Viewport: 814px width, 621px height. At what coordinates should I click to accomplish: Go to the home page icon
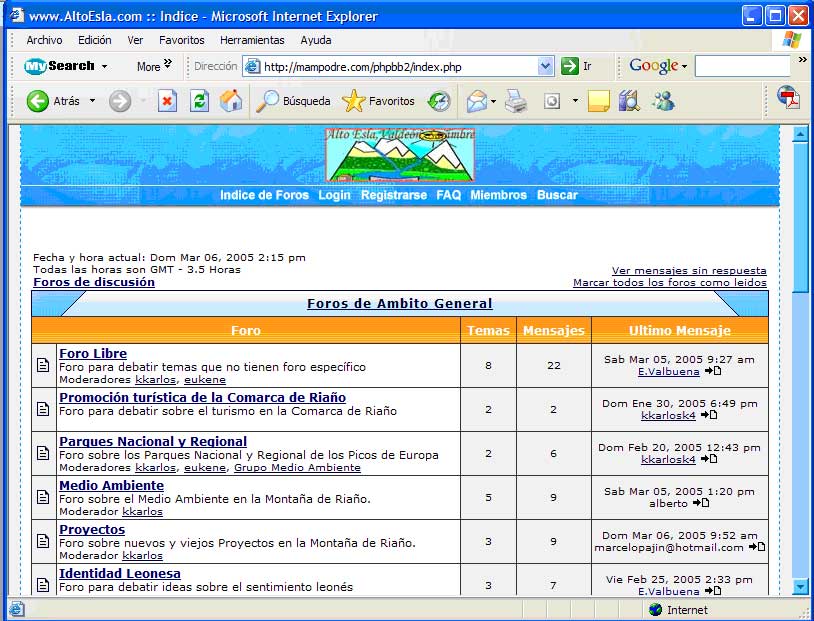click(231, 101)
